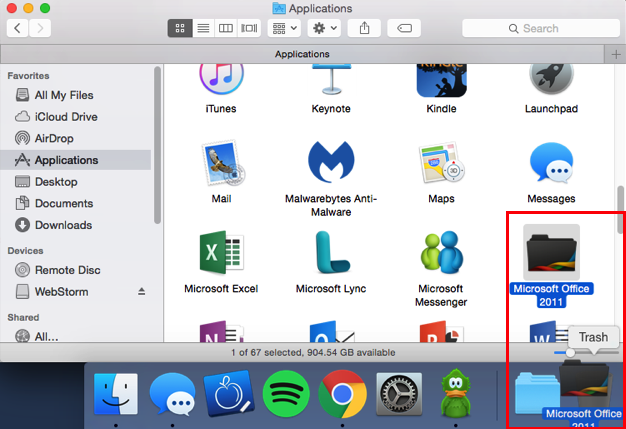The image size is (626, 429).
Task: Click the Favorites sidebar heading
Action: 28,76
